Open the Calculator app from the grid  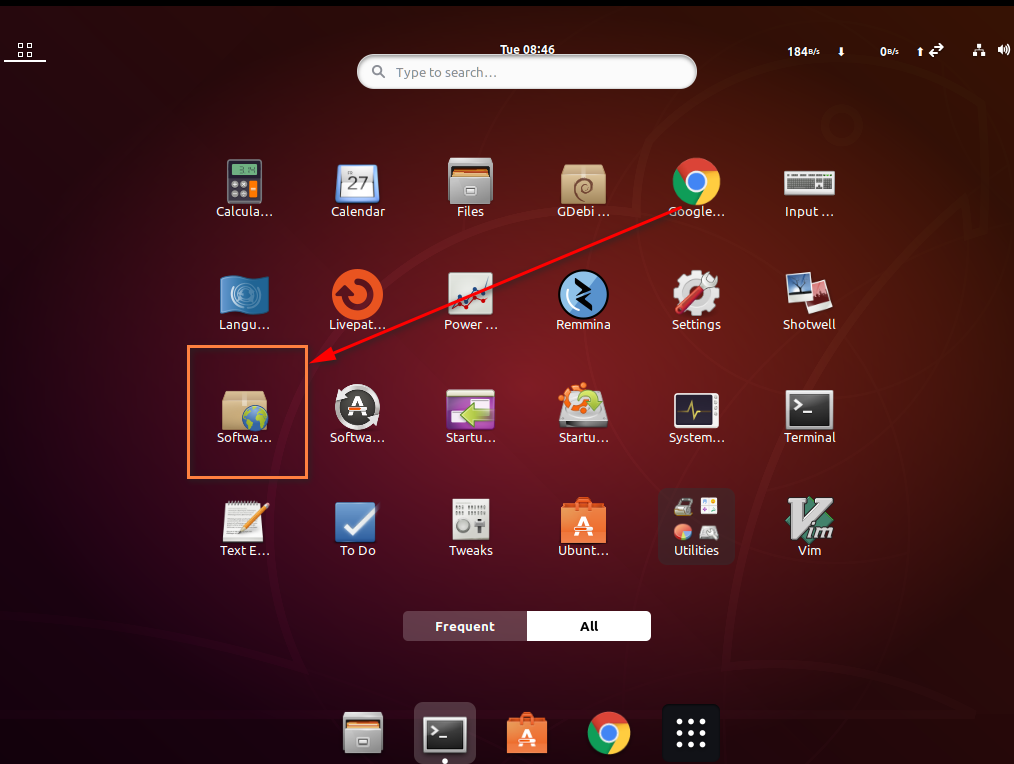244,188
